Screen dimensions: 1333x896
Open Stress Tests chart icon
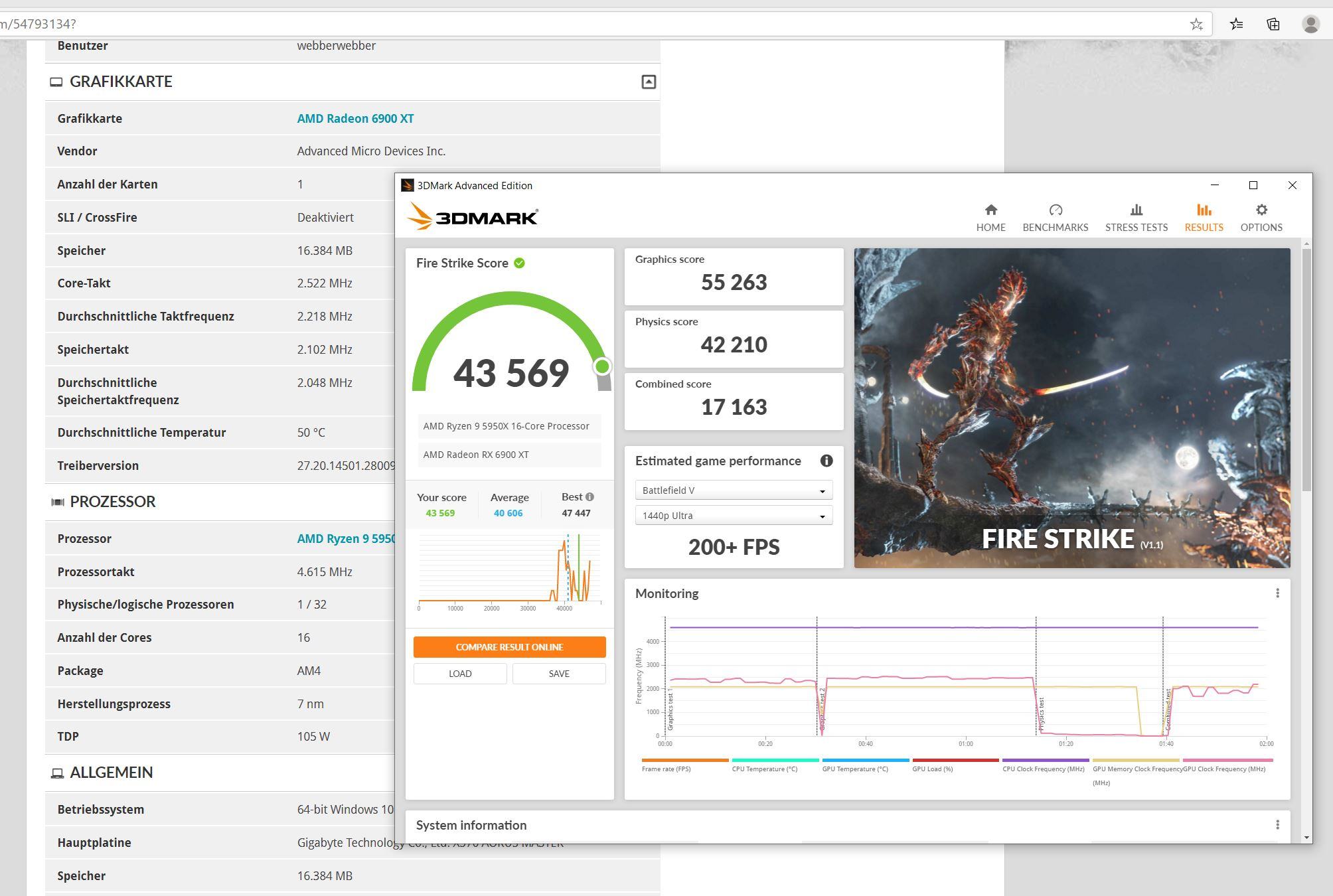pyautogui.click(x=1136, y=210)
